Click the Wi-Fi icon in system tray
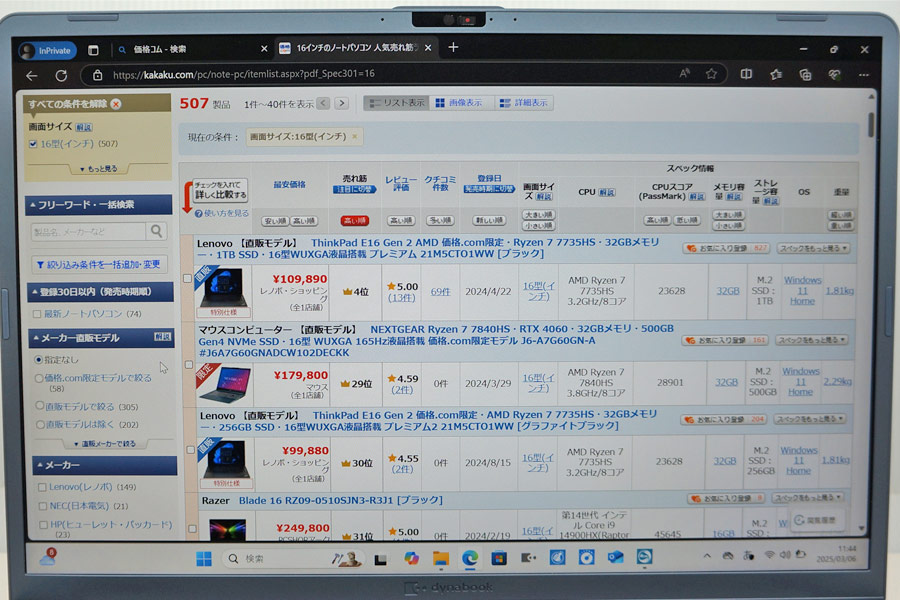900x600 pixels. coord(769,555)
